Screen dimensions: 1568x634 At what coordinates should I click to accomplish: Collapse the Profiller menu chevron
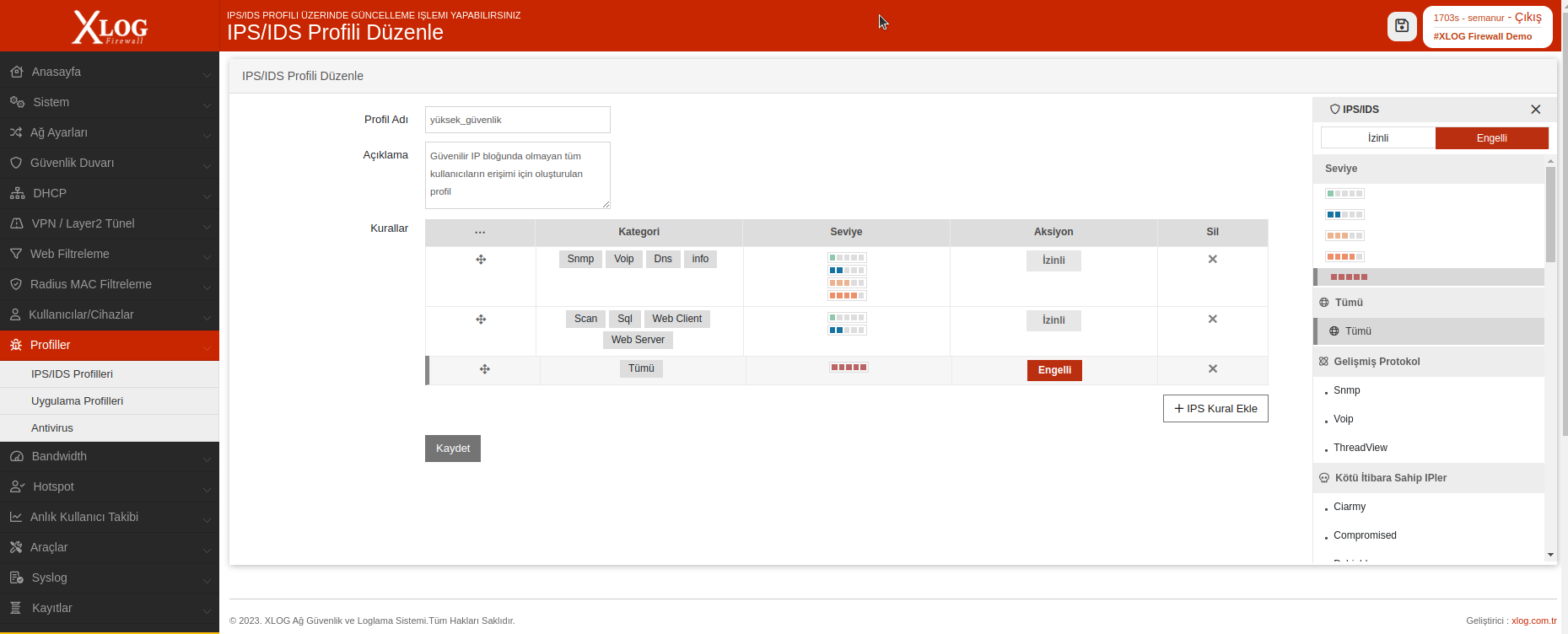[x=207, y=347]
